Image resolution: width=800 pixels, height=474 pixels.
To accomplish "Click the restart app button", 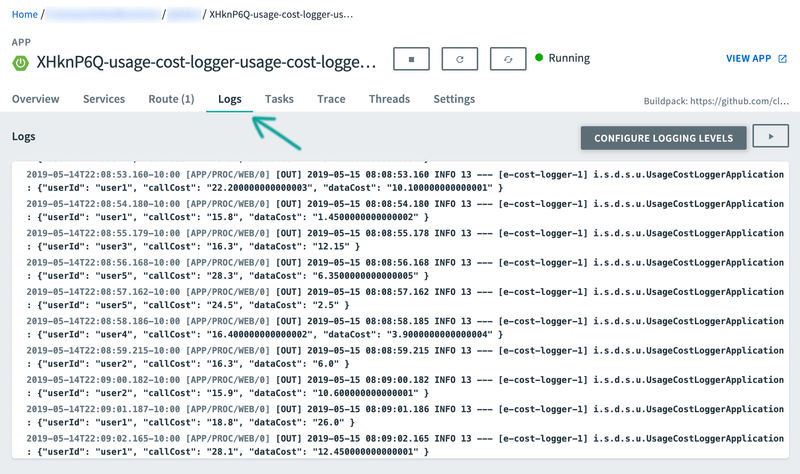I will click(x=460, y=59).
